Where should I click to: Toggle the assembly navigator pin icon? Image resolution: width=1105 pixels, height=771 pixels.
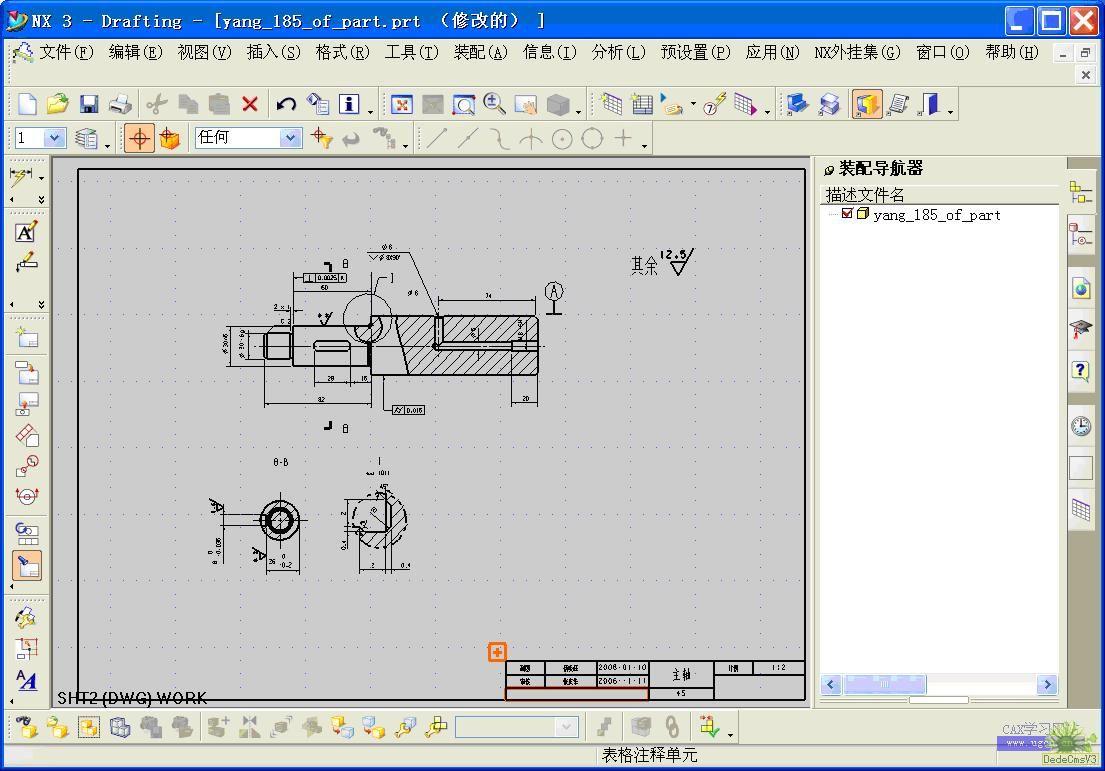click(x=829, y=170)
